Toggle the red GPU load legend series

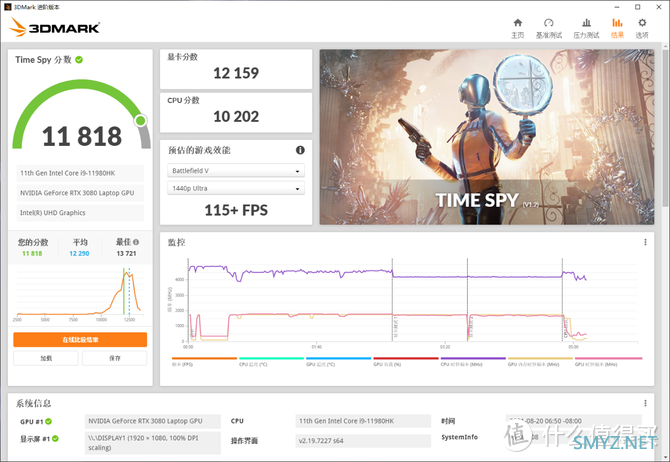click(x=406, y=362)
